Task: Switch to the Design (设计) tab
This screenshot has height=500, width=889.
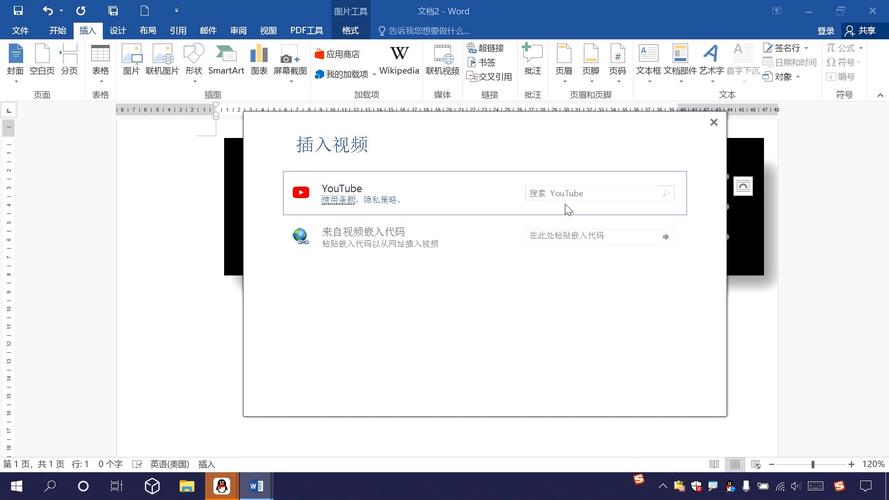Action: point(117,31)
